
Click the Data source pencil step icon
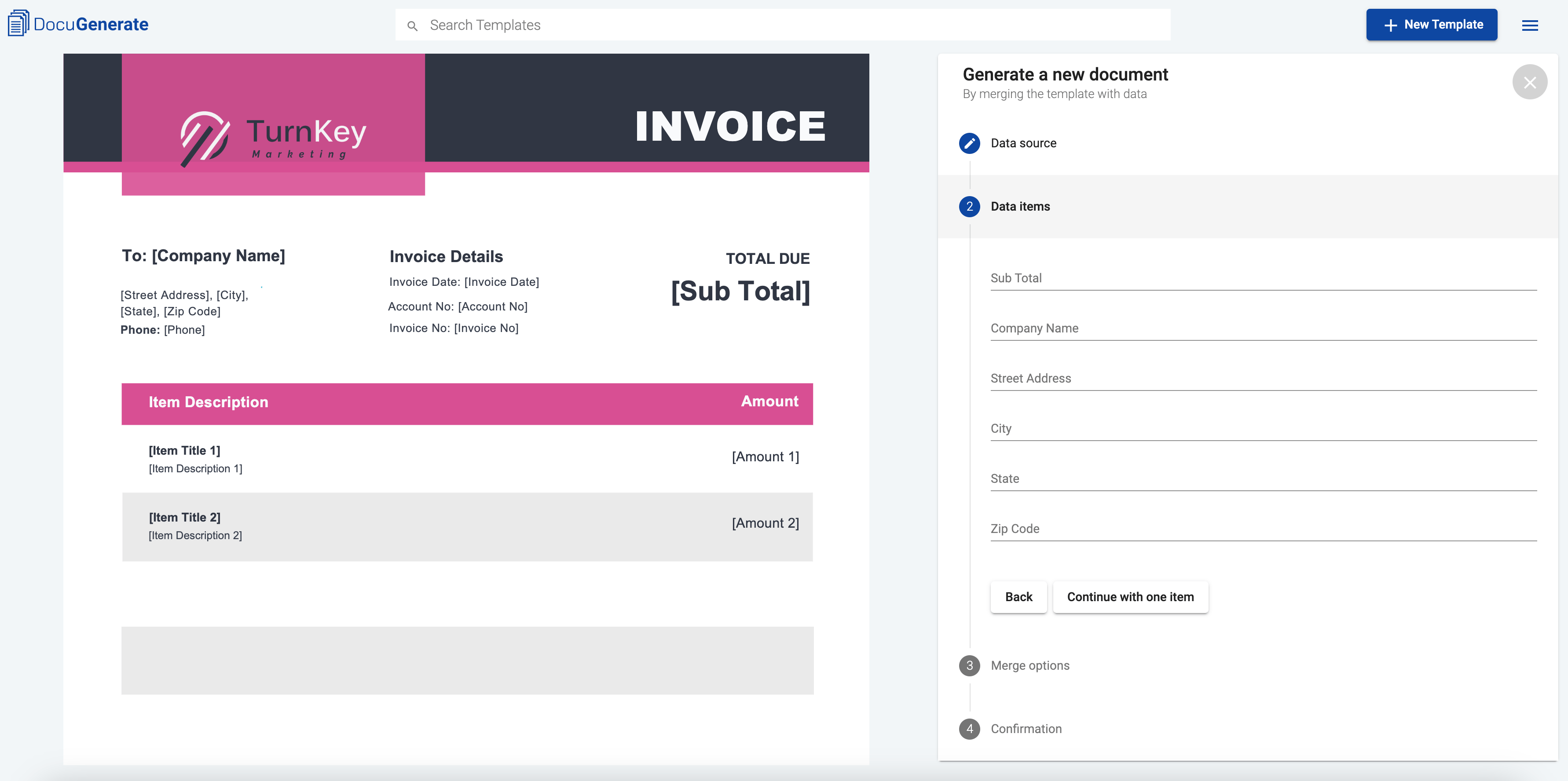969,143
